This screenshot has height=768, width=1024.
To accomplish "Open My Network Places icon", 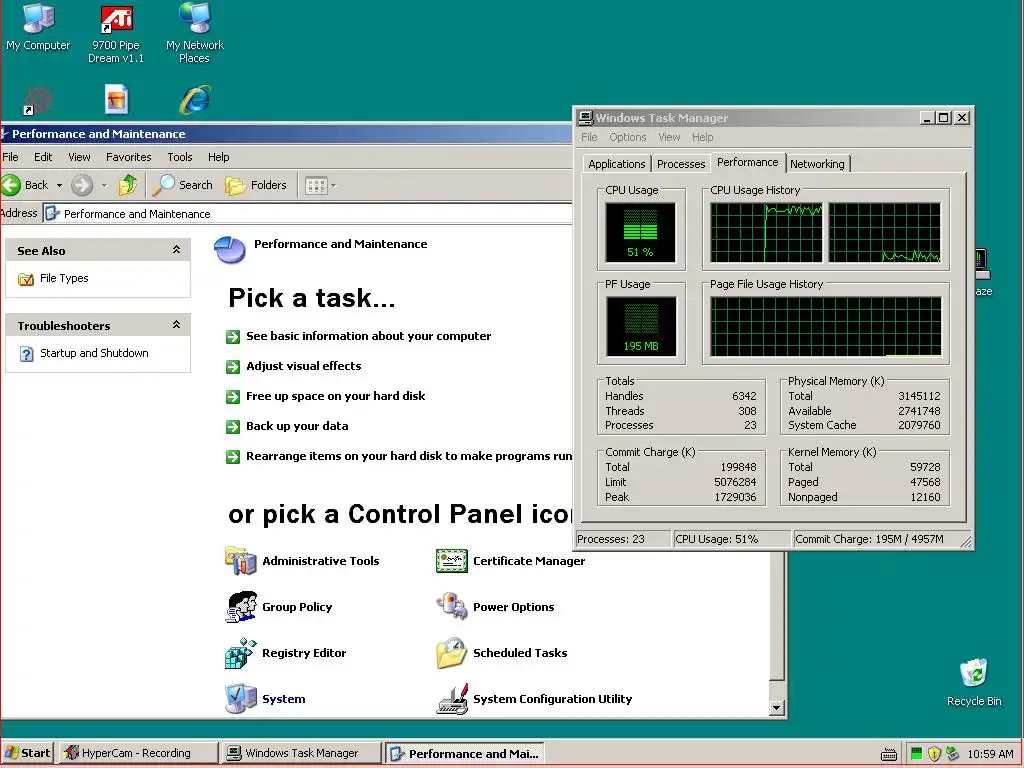I will [195, 34].
